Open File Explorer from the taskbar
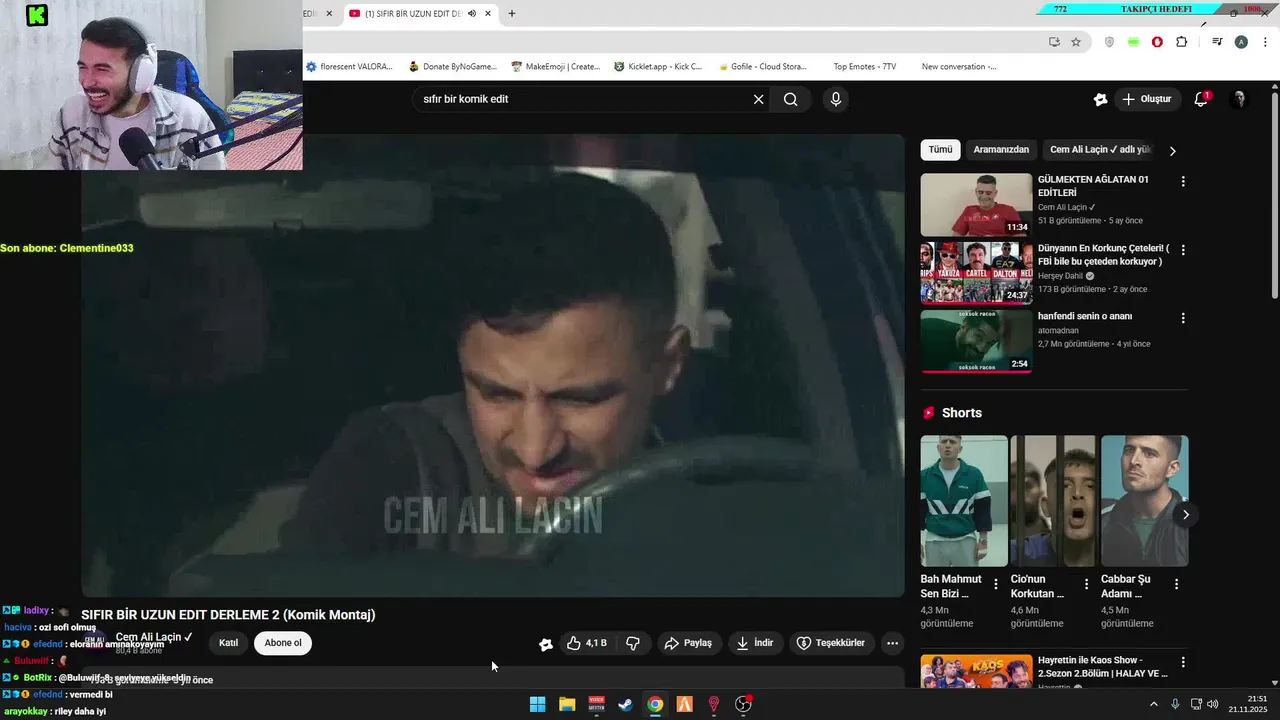This screenshot has width=1280, height=720. click(x=567, y=704)
